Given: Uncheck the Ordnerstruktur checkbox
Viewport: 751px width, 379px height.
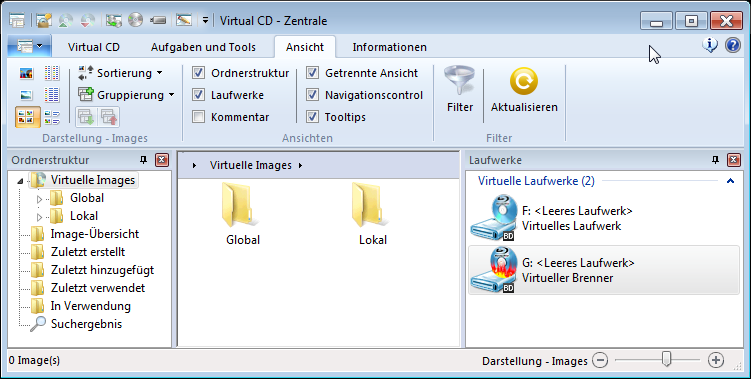Looking at the screenshot, I should click(198, 73).
